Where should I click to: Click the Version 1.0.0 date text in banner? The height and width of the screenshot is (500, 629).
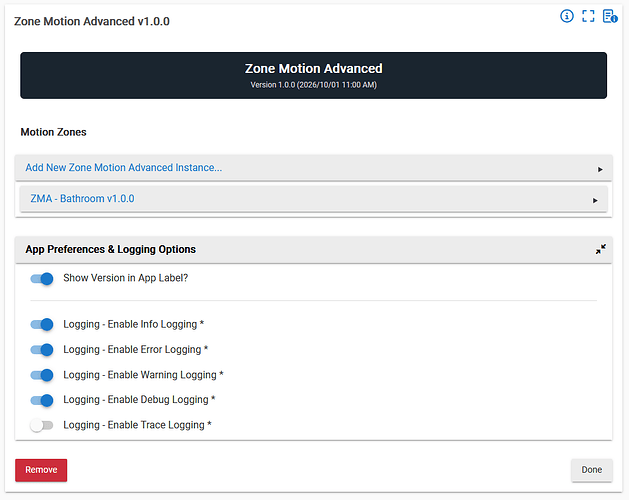coord(313,85)
